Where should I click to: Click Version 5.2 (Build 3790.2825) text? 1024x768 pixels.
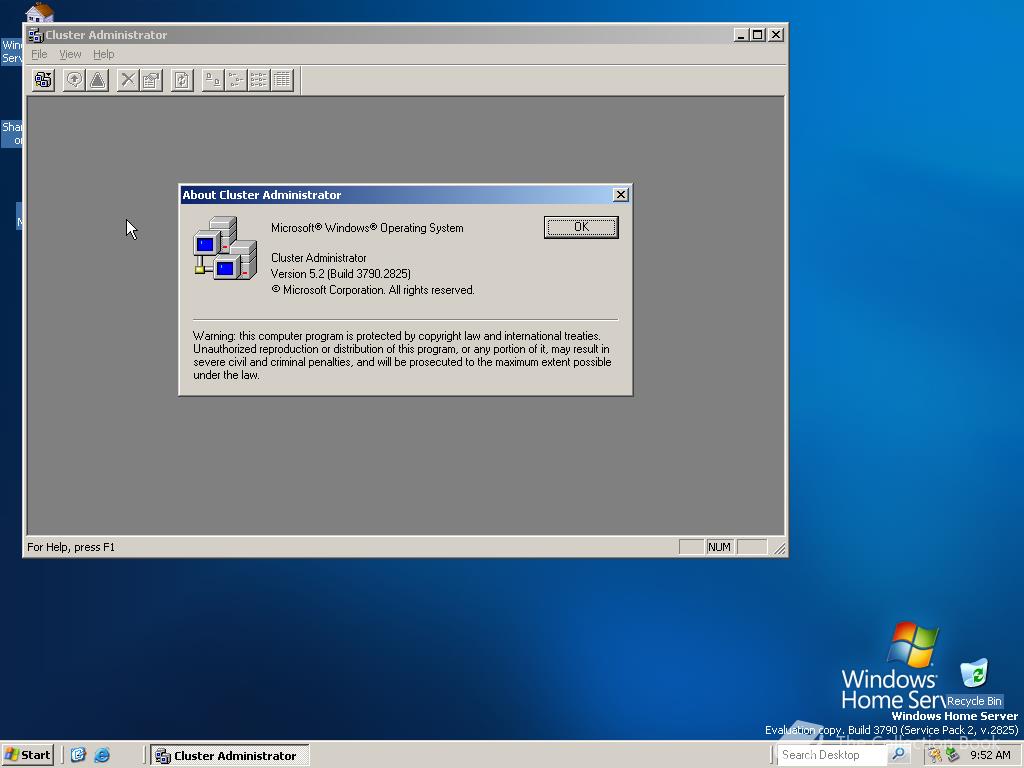coord(341,274)
